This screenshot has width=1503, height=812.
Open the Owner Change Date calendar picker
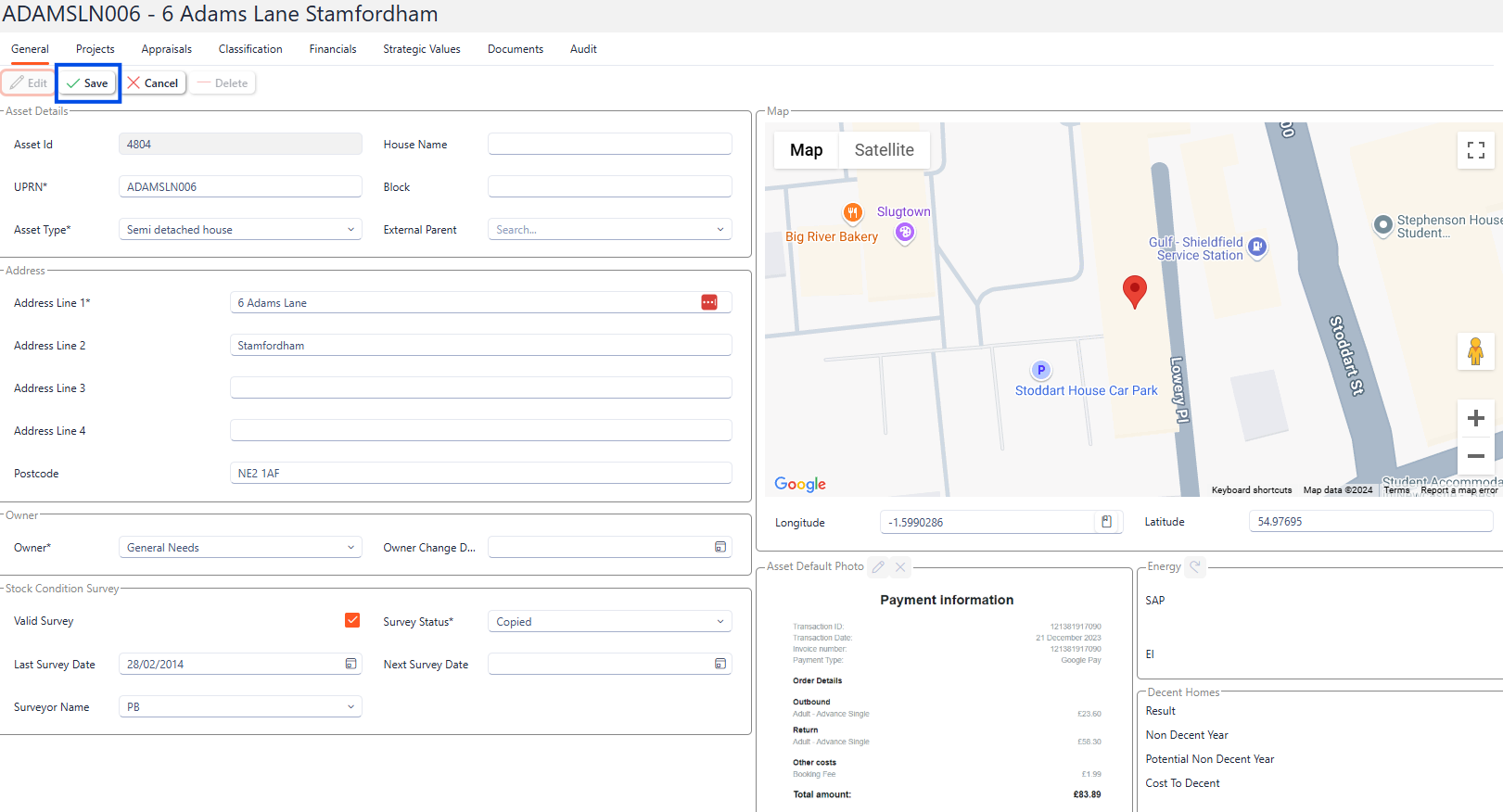coord(720,547)
